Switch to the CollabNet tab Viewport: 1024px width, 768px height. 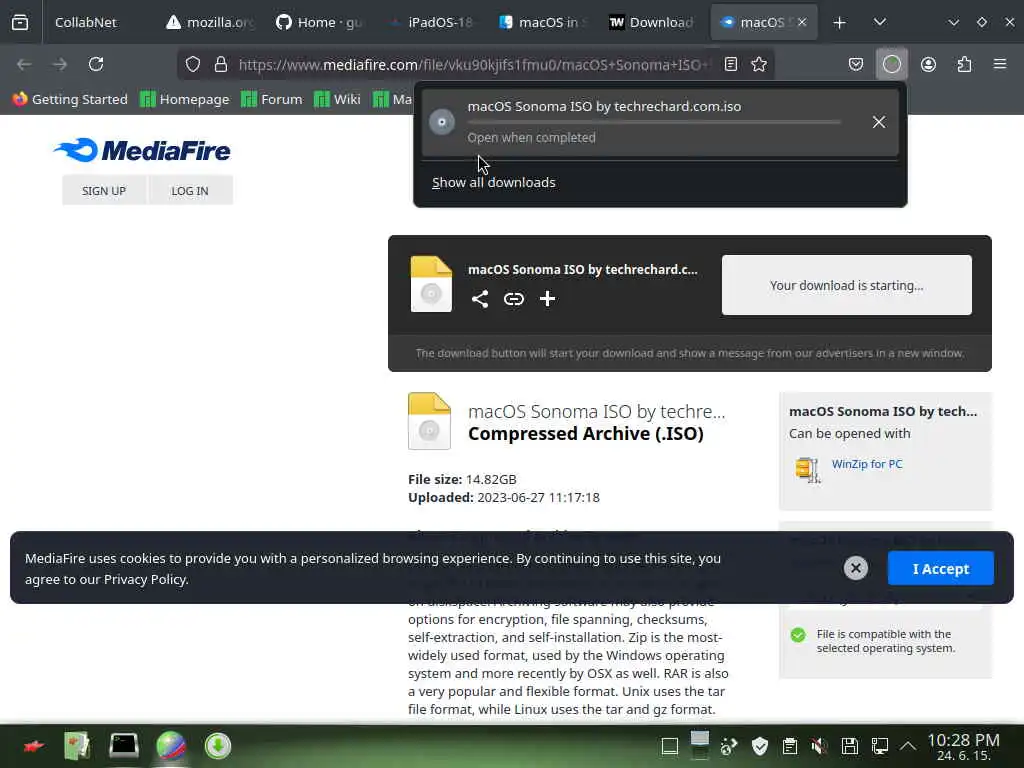[86, 22]
